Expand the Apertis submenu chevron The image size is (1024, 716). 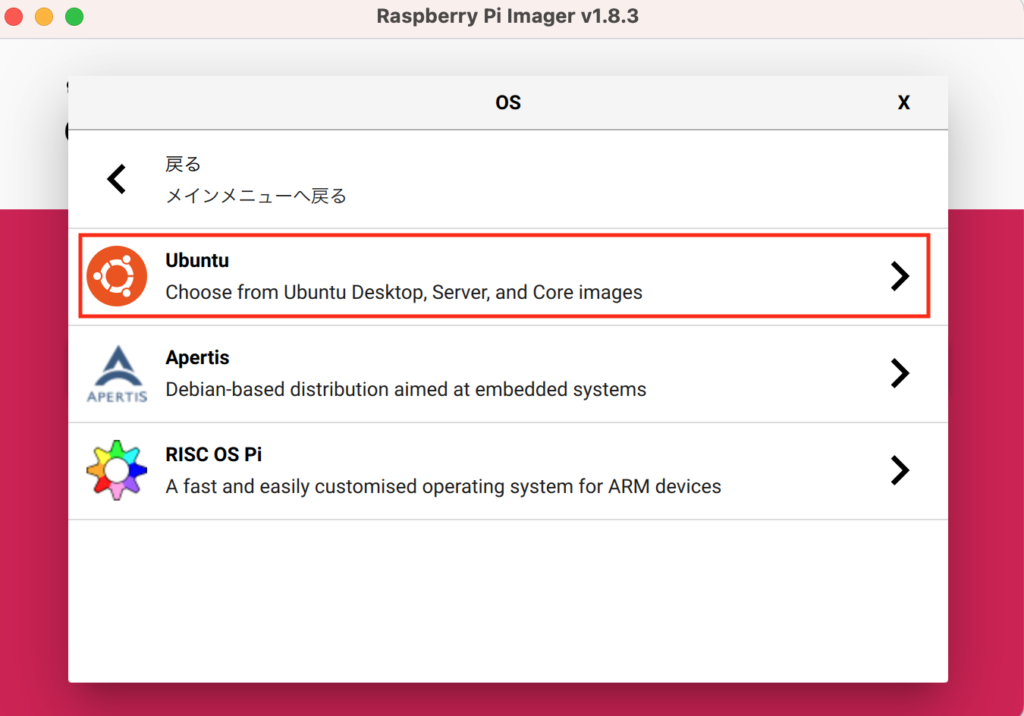pyautogui.click(x=900, y=374)
